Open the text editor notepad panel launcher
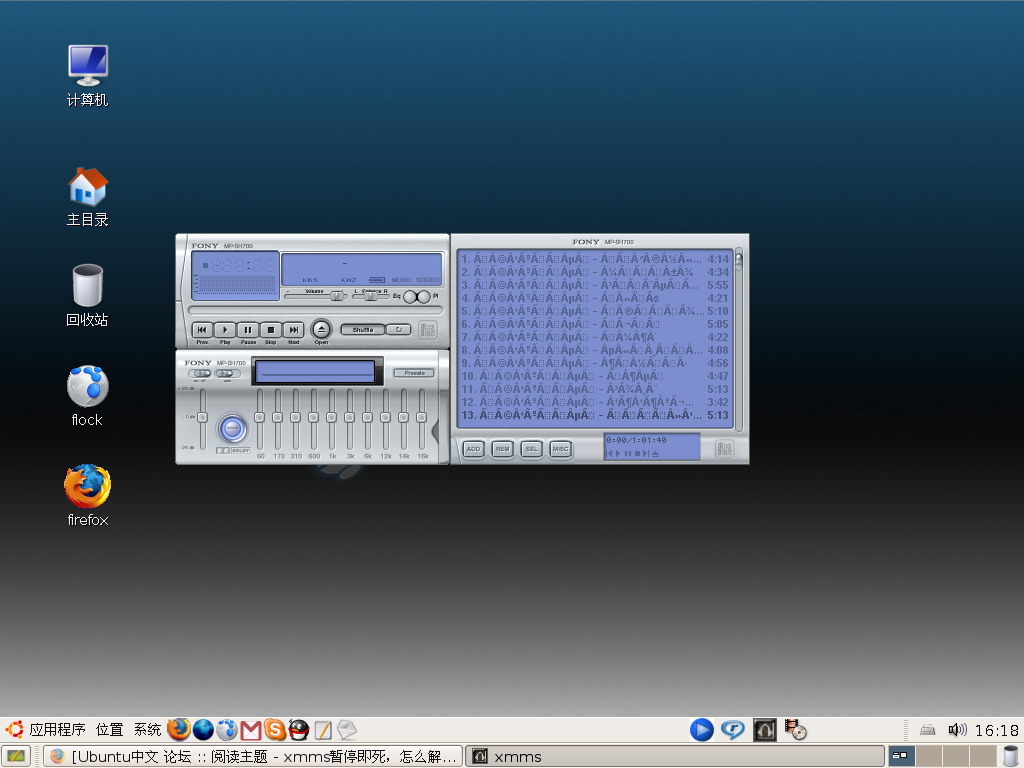1024x768 pixels. pyautogui.click(x=323, y=729)
